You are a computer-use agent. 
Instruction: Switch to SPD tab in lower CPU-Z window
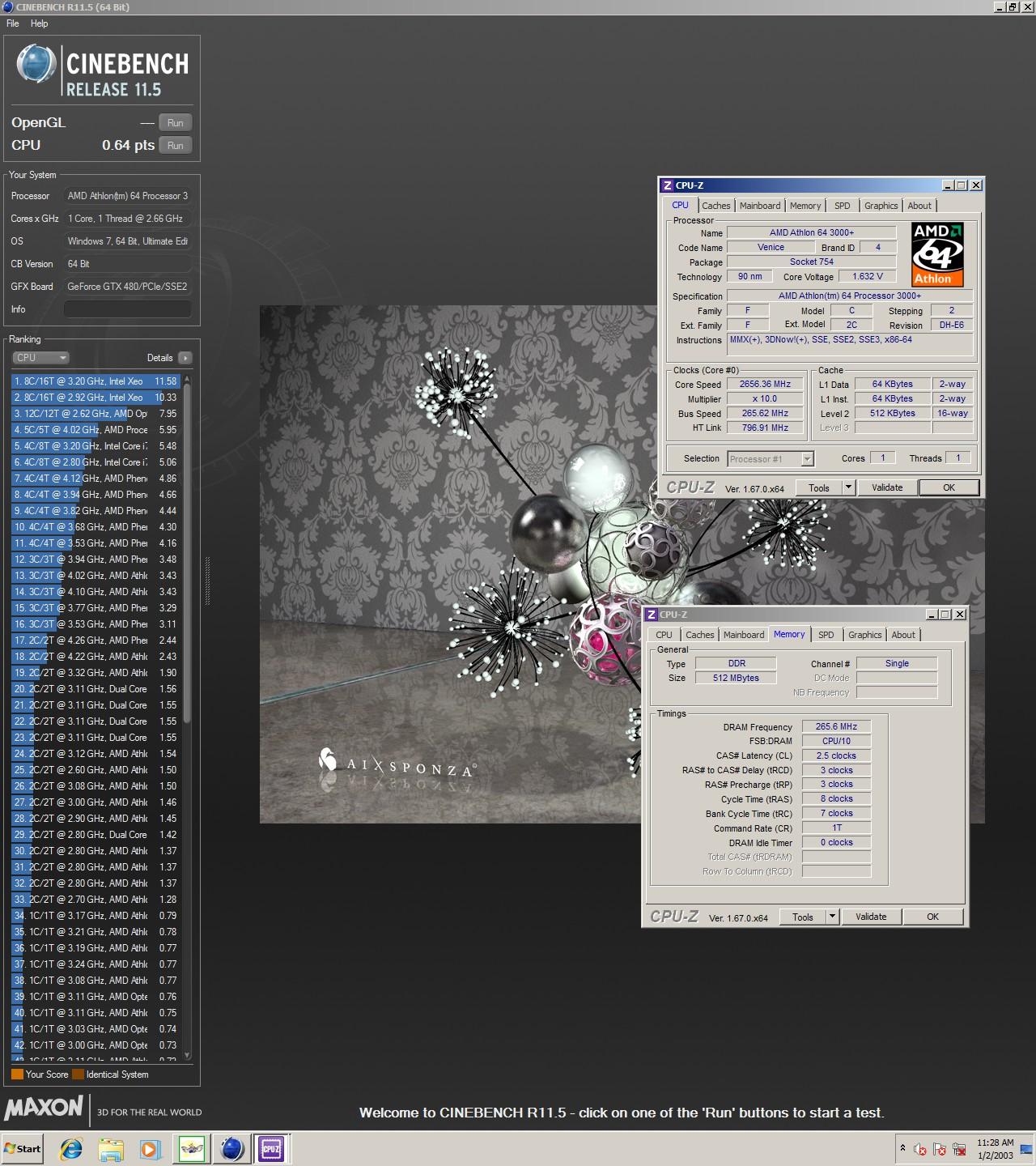coord(826,635)
